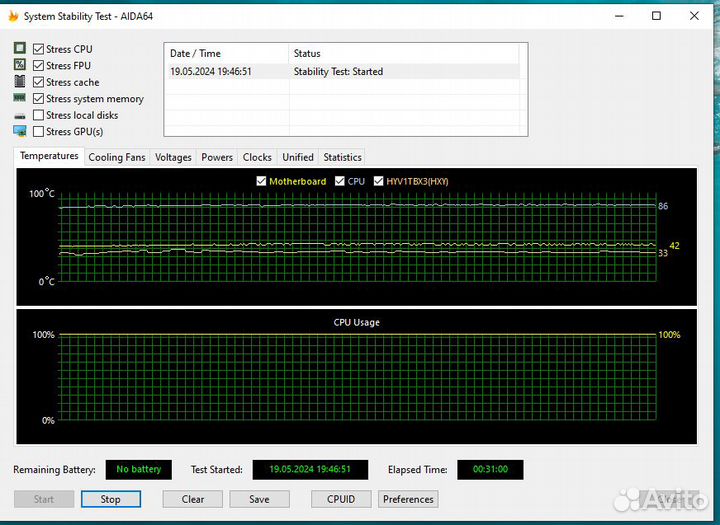Viewport: 720px width, 525px height.
Task: Maximize the System Stability Test window
Action: click(x=657, y=16)
